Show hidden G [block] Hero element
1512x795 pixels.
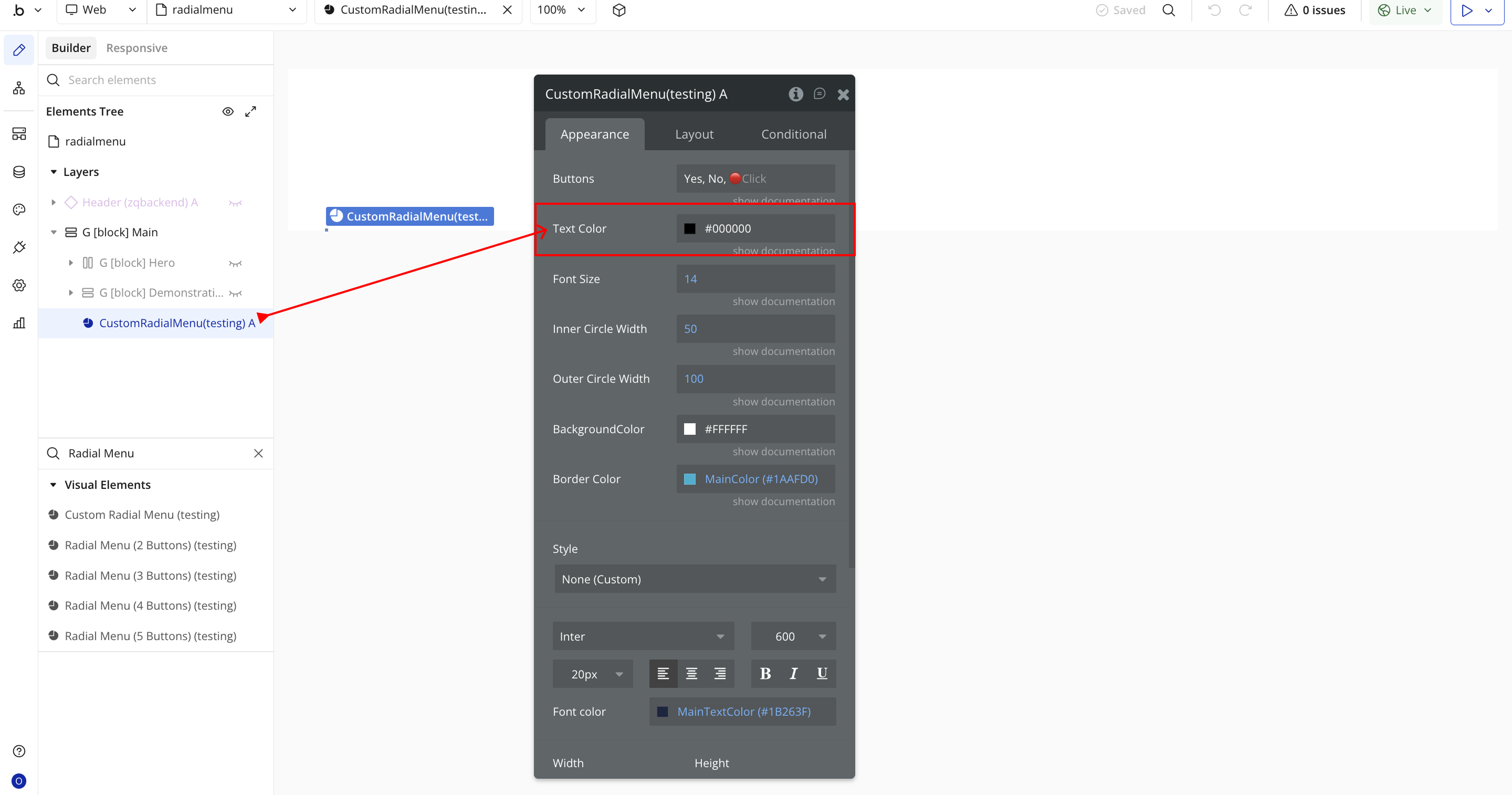pyautogui.click(x=235, y=263)
